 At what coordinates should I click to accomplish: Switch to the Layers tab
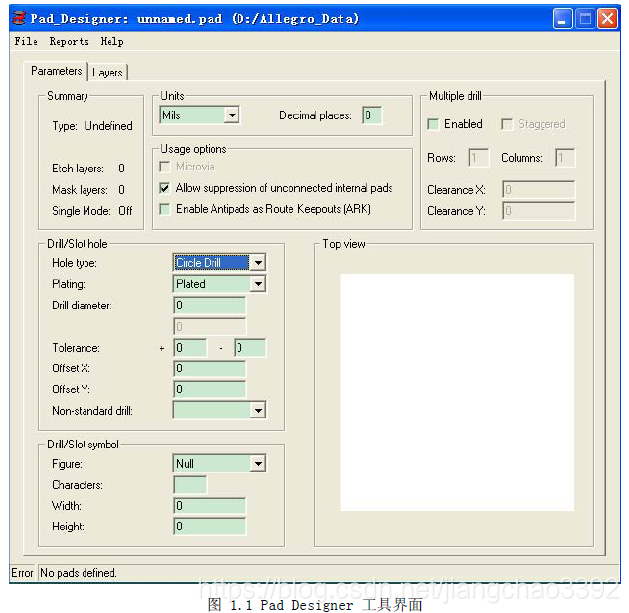108,73
